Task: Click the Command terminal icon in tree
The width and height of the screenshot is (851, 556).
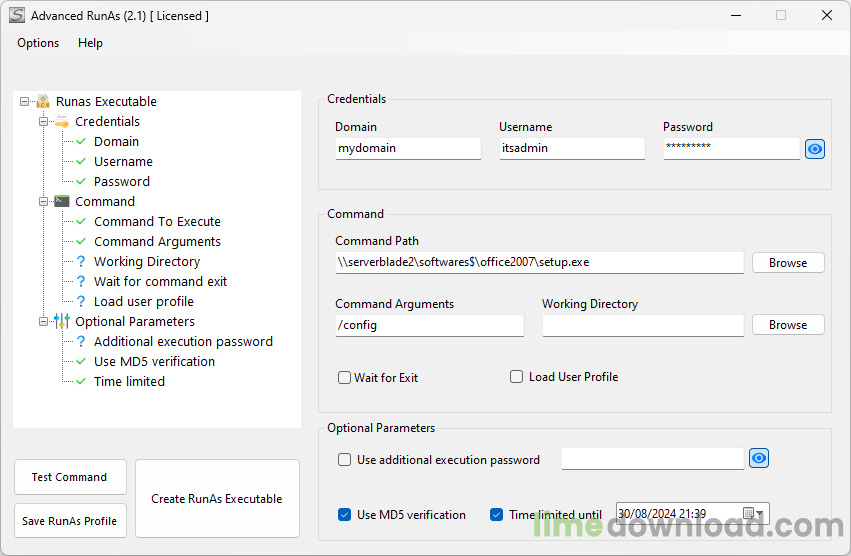Action: pos(62,202)
